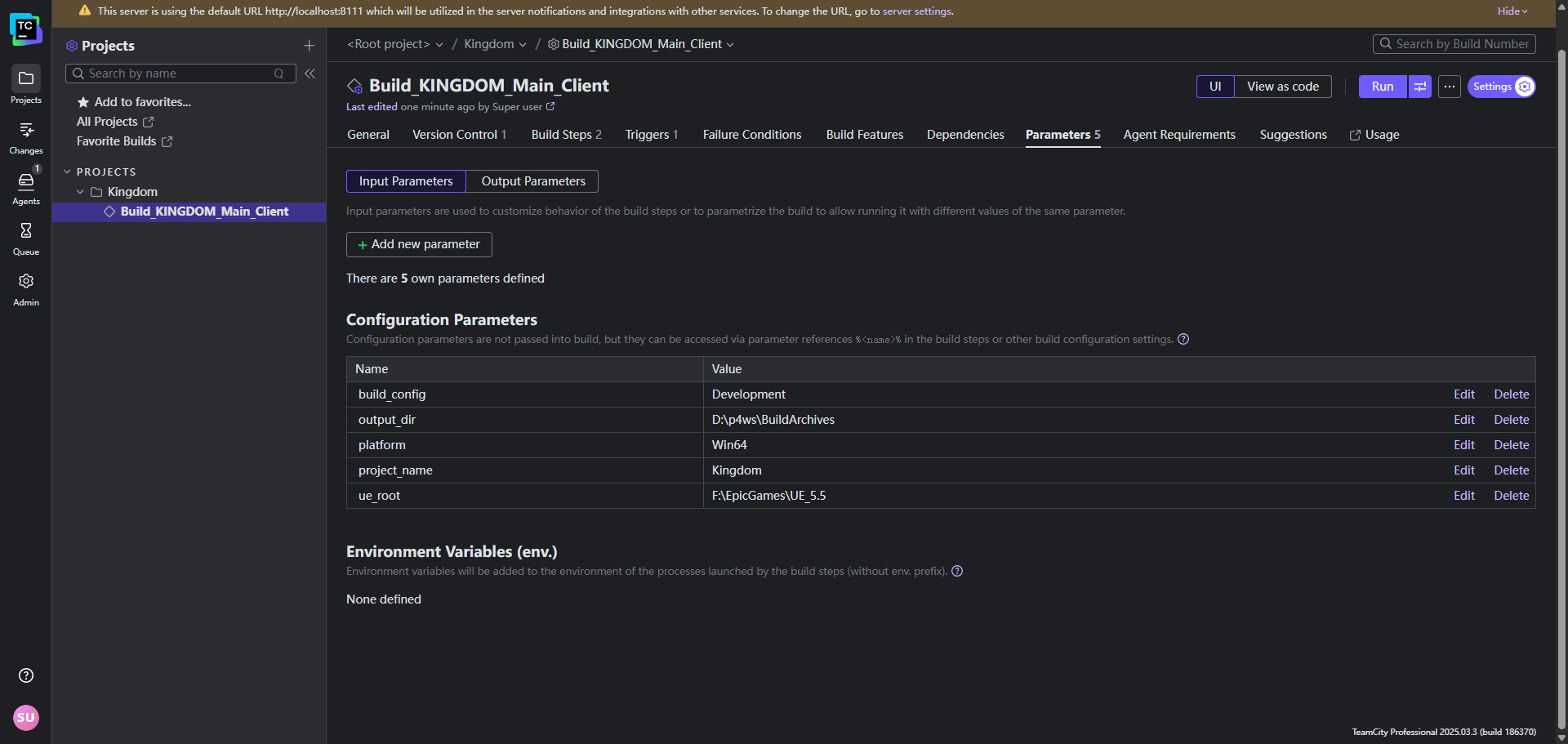Open Favorite Builds link
Screen dimensions: 1568x744
click(124, 141)
